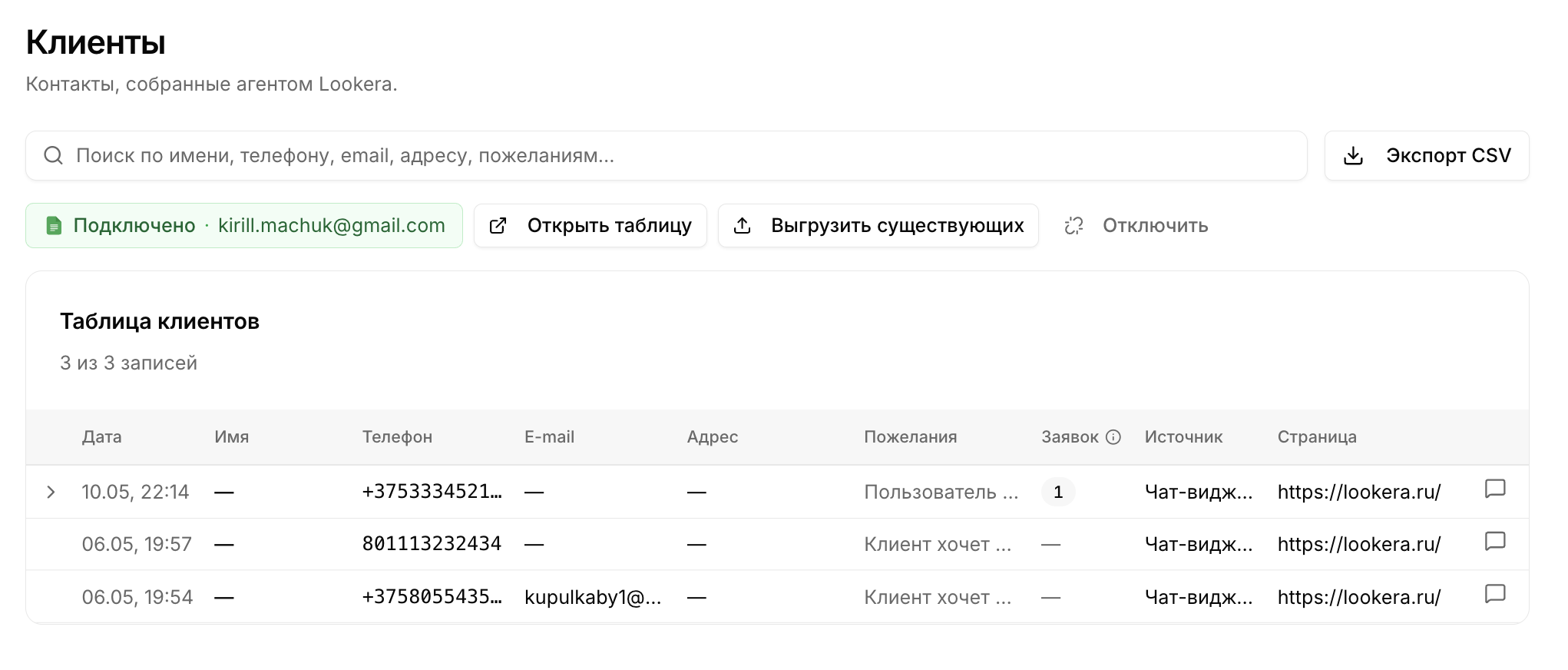Open chat icon for the 06.05, 19:54 row

1495,594
